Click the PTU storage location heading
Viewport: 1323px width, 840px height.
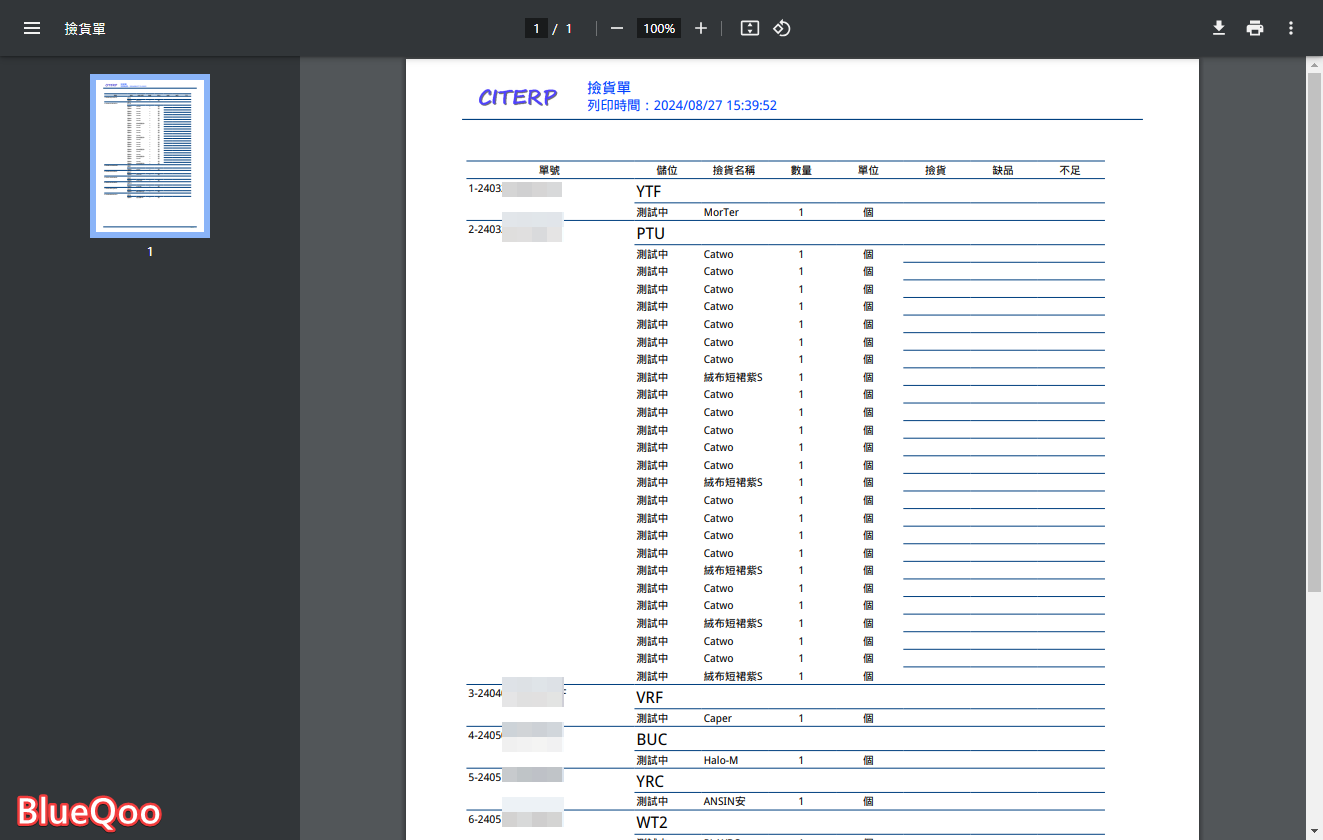650,233
